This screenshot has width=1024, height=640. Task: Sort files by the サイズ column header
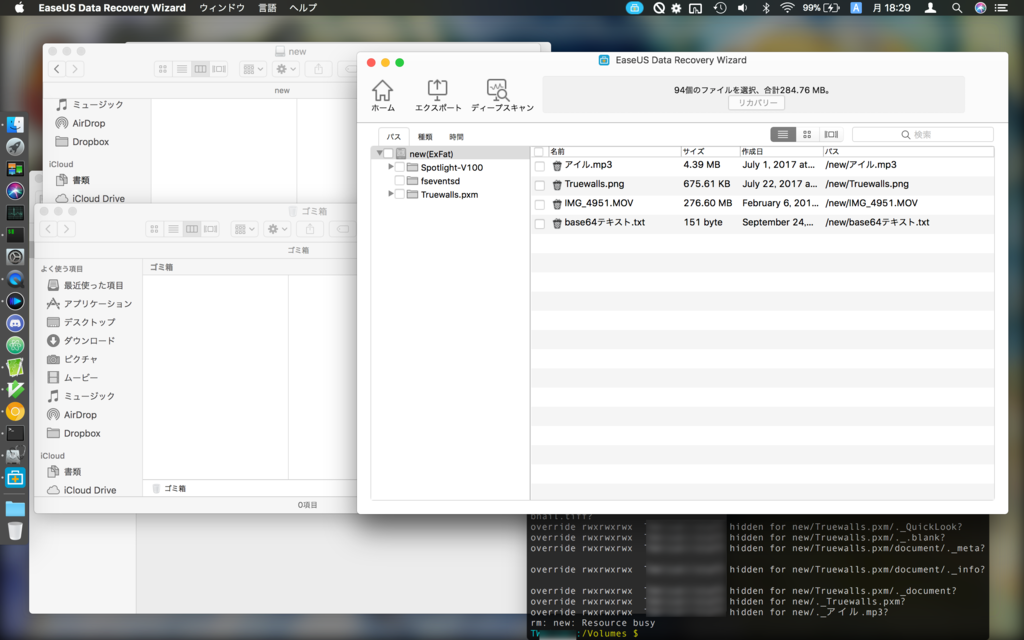click(710, 152)
